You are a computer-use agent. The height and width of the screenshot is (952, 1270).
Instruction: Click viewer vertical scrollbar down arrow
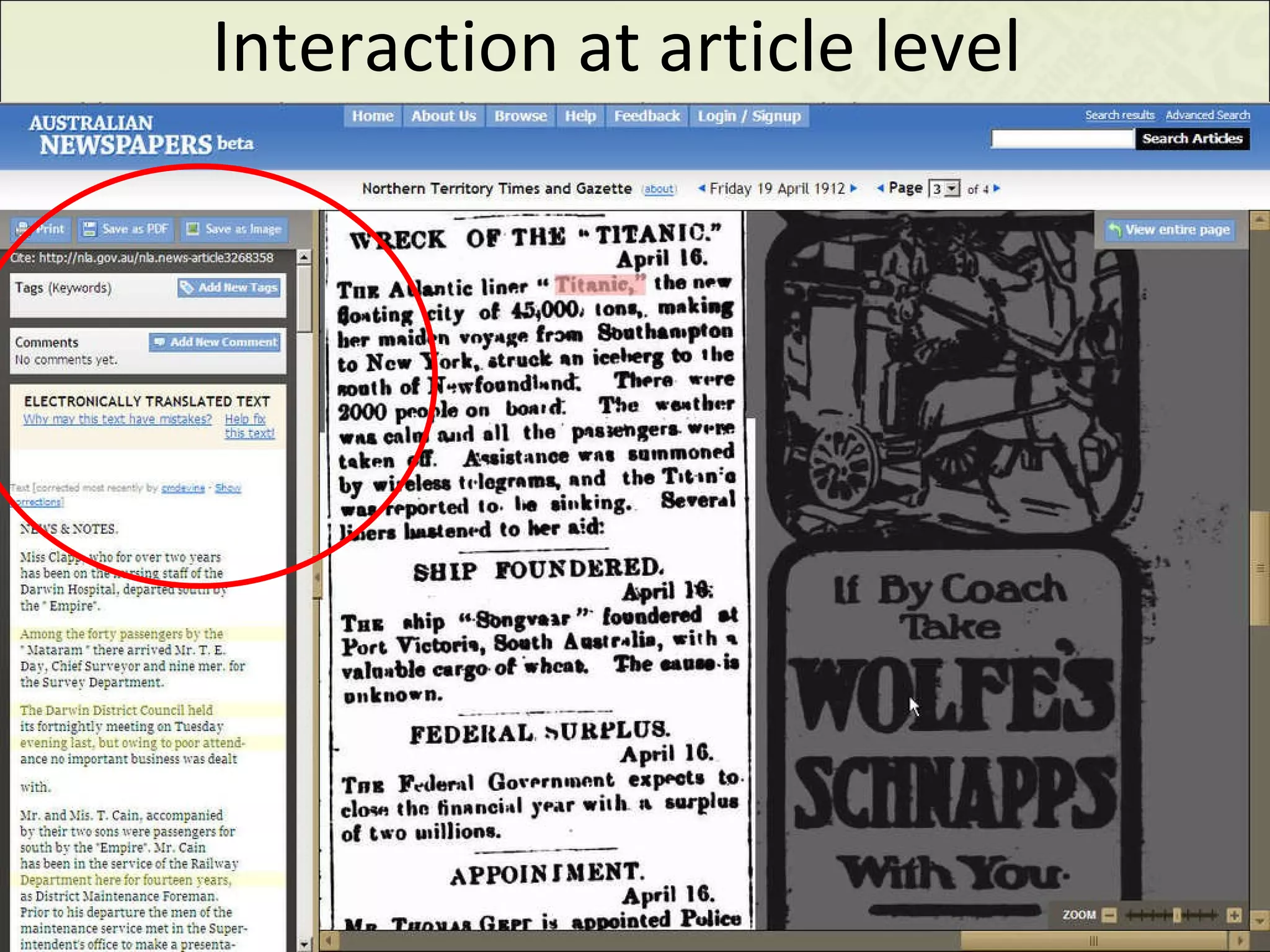point(1259,921)
